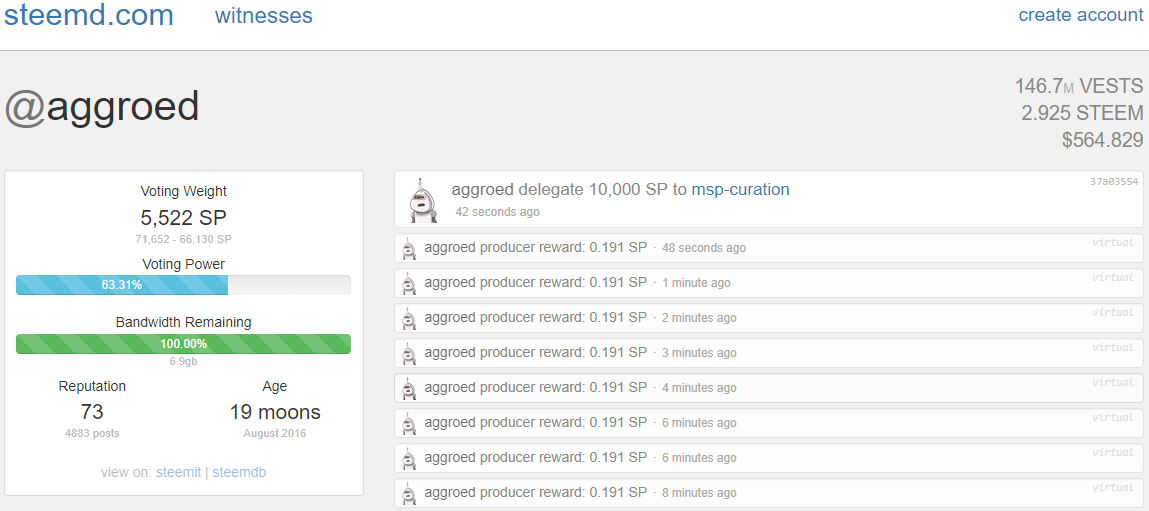This screenshot has height=511, width=1149.
Task: Click avatar icon on 4 minutes ago reward
Action: (409, 389)
